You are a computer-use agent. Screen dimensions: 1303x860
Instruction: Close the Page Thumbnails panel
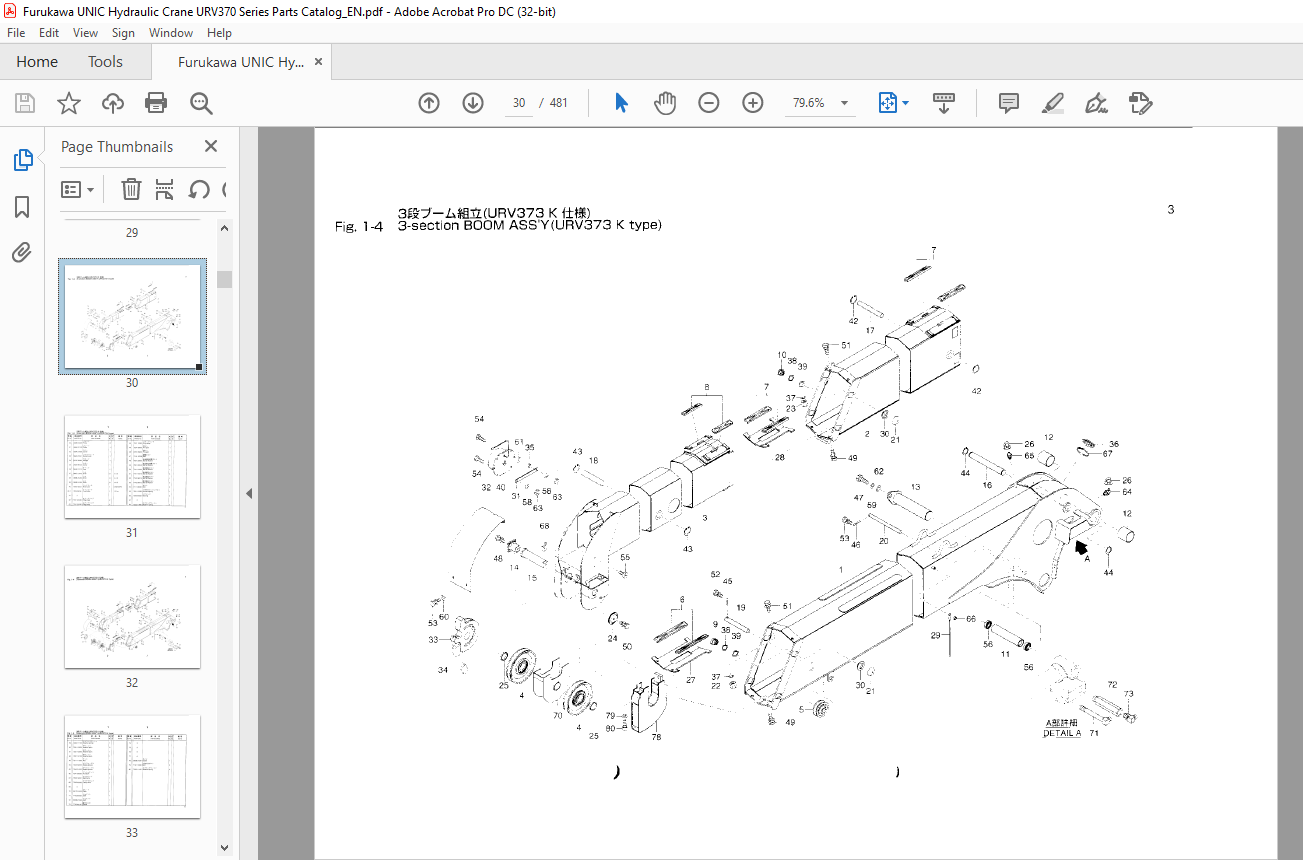[211, 146]
